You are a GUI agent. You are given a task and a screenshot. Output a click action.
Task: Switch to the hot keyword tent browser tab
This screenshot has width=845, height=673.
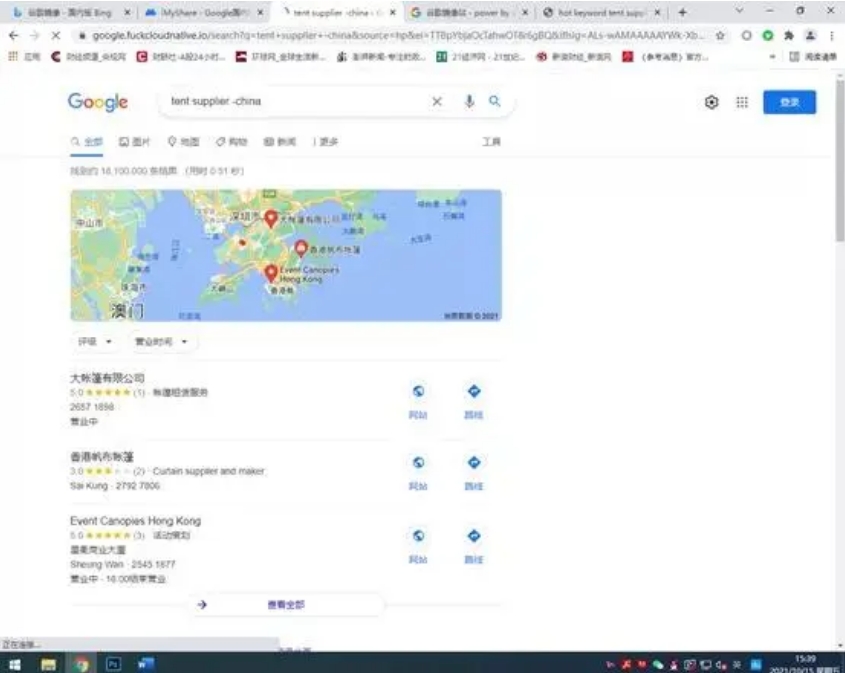point(601,12)
